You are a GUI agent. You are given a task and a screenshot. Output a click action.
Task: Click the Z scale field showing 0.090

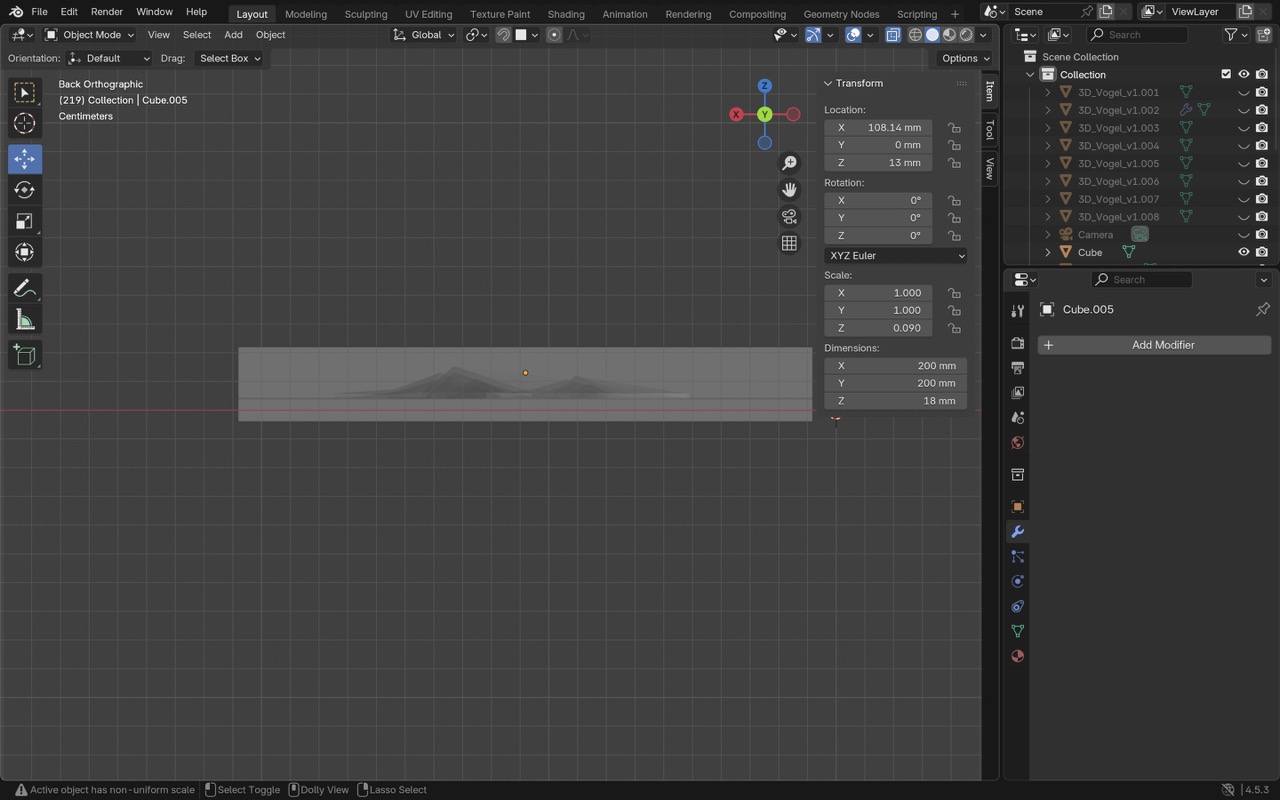click(878, 328)
